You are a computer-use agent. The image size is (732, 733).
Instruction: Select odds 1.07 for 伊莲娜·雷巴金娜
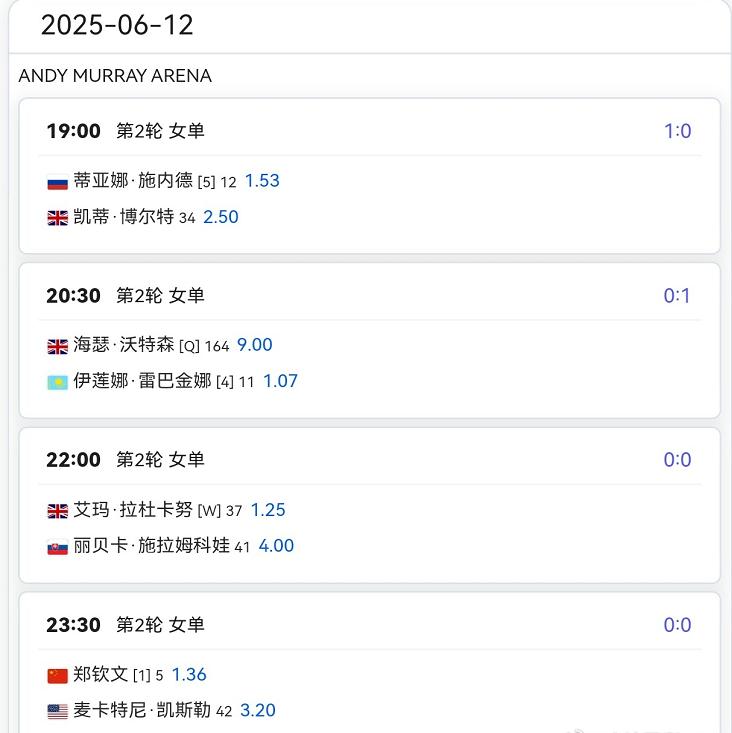point(280,381)
